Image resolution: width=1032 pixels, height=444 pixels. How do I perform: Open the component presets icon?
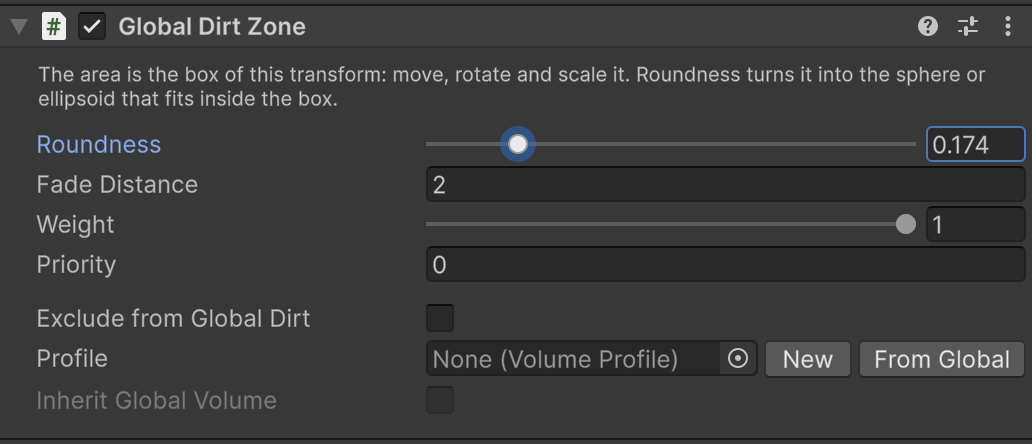(968, 26)
